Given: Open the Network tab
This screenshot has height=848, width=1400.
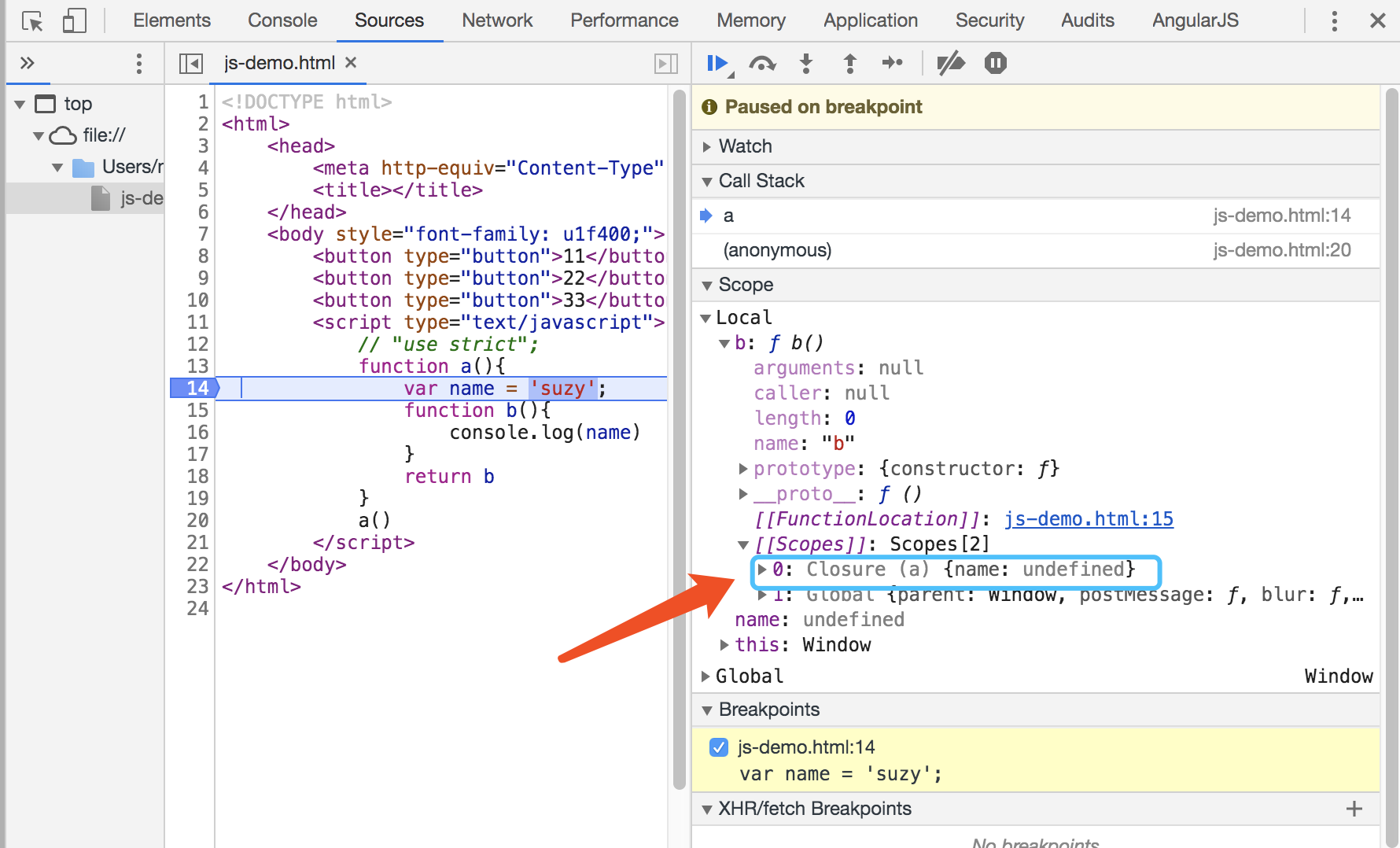Looking at the screenshot, I should tap(497, 20).
